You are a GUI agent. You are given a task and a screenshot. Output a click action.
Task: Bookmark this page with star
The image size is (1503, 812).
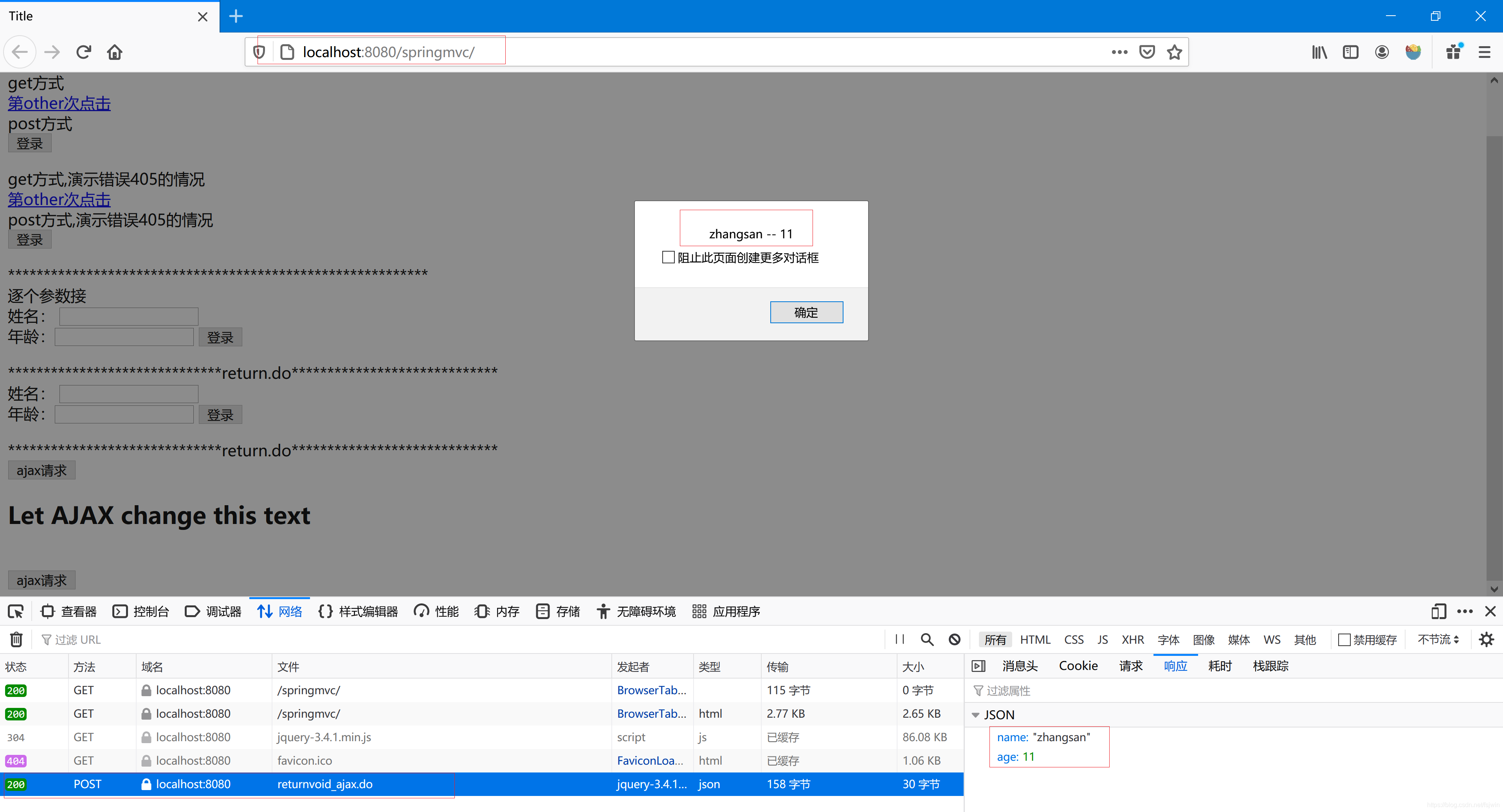(1175, 52)
